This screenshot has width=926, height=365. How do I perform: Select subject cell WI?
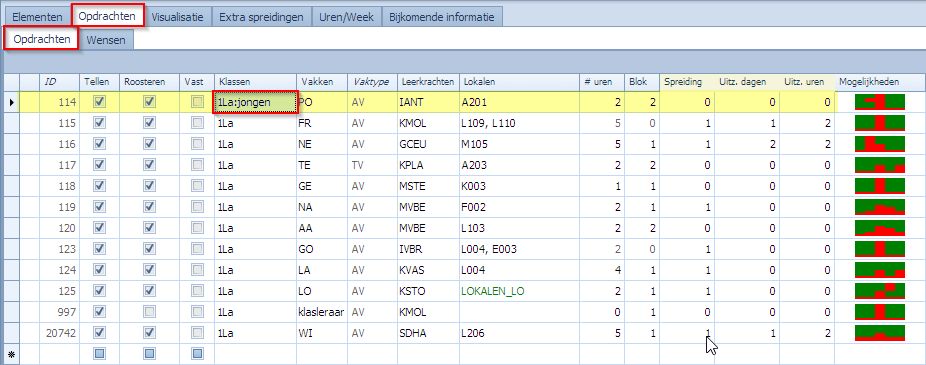[322, 333]
